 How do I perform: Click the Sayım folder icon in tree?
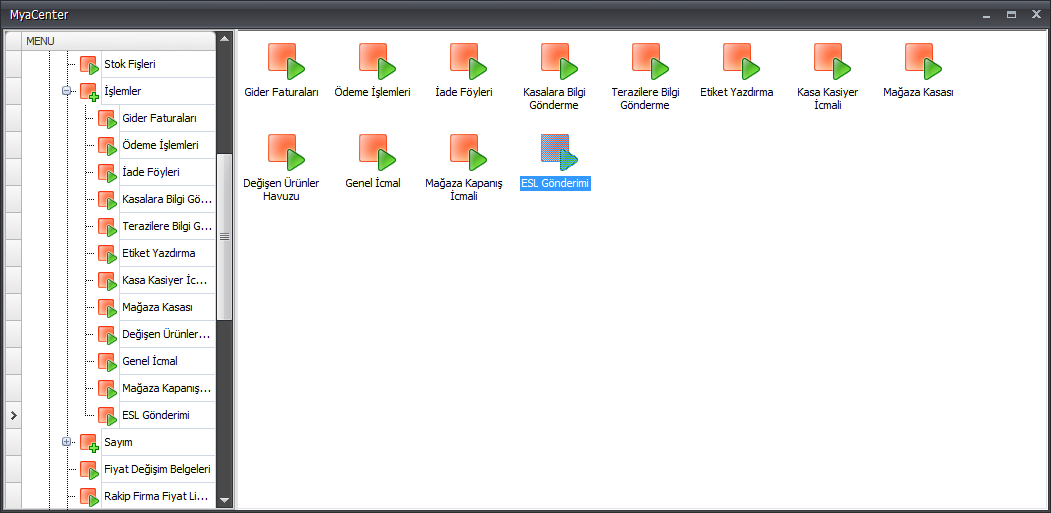pos(89,443)
